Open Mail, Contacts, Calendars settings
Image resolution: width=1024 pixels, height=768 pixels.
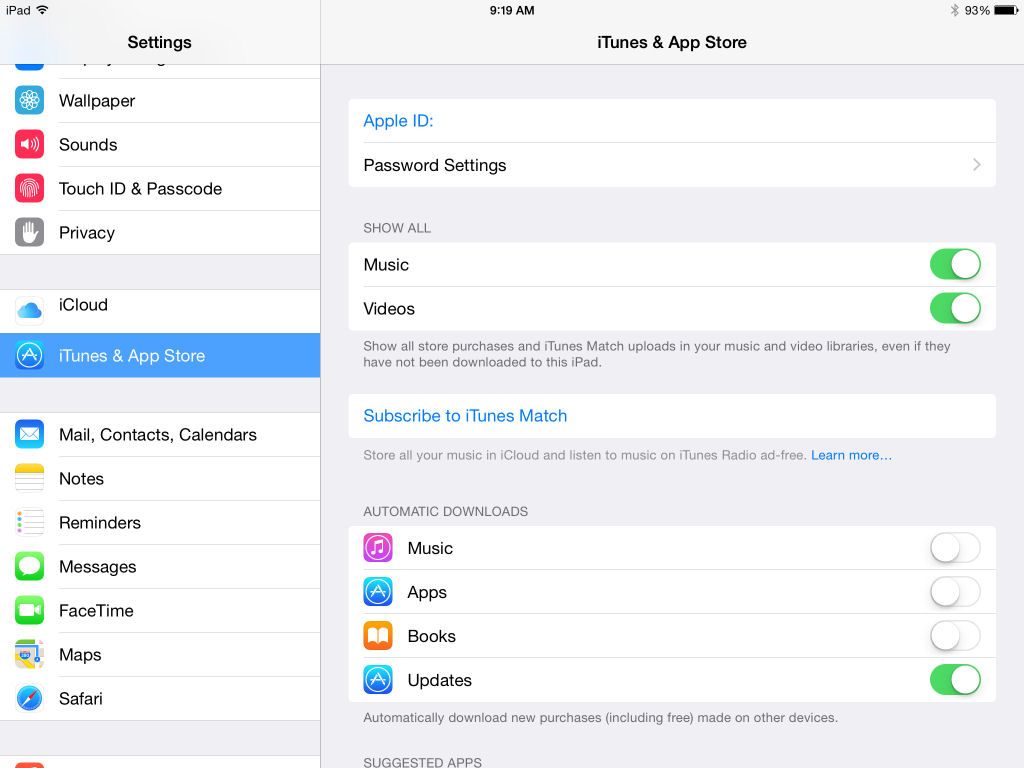click(160, 434)
